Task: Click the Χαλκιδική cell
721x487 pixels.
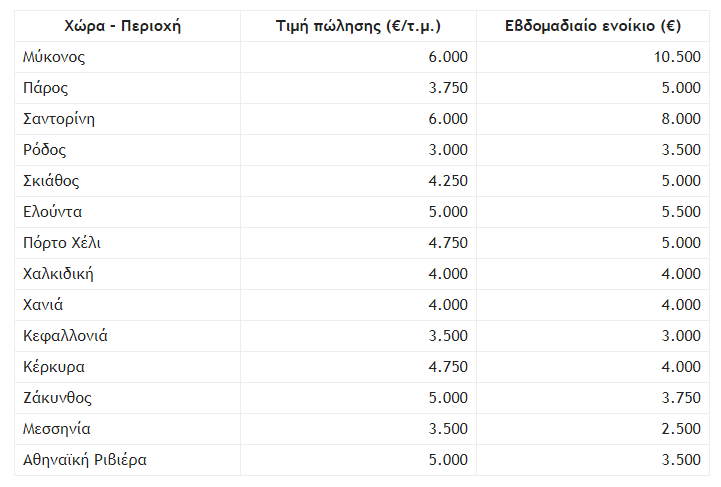Action: tap(58, 274)
